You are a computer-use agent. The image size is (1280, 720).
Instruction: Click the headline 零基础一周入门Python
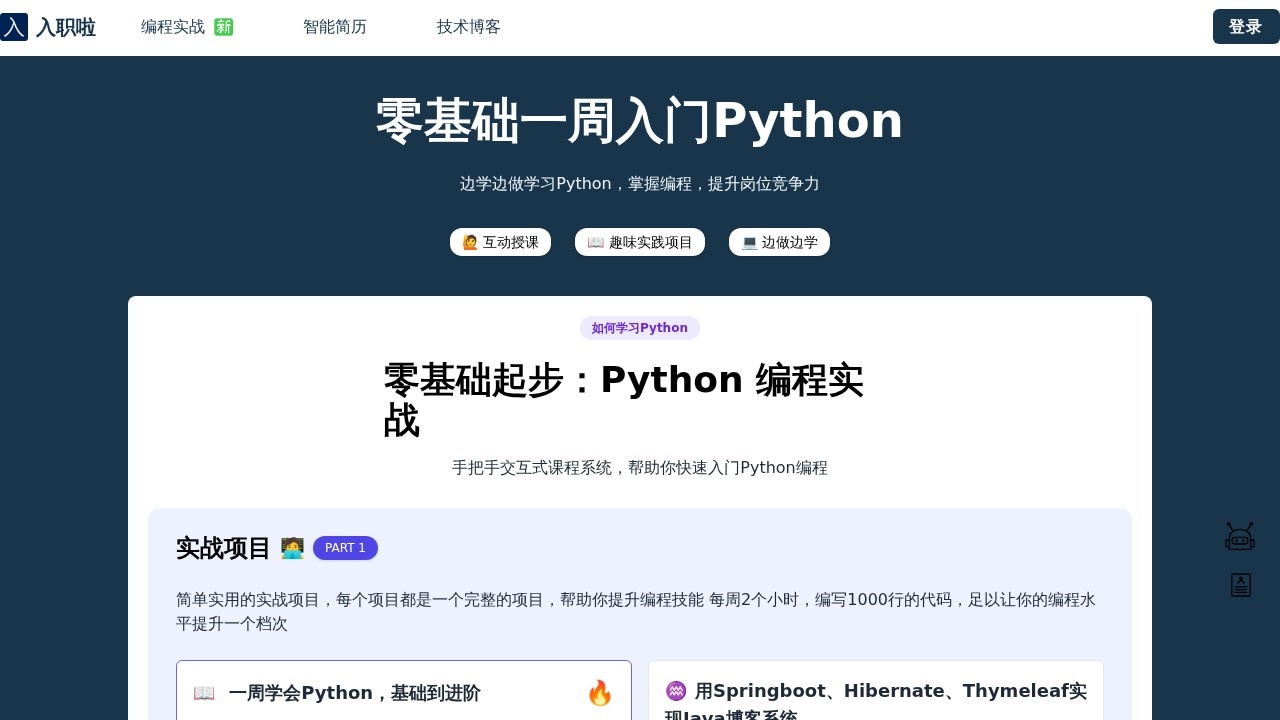[639, 120]
